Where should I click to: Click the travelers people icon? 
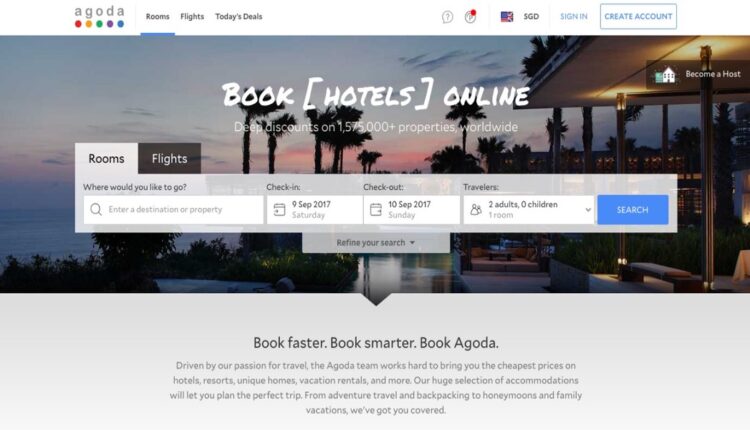click(476, 209)
